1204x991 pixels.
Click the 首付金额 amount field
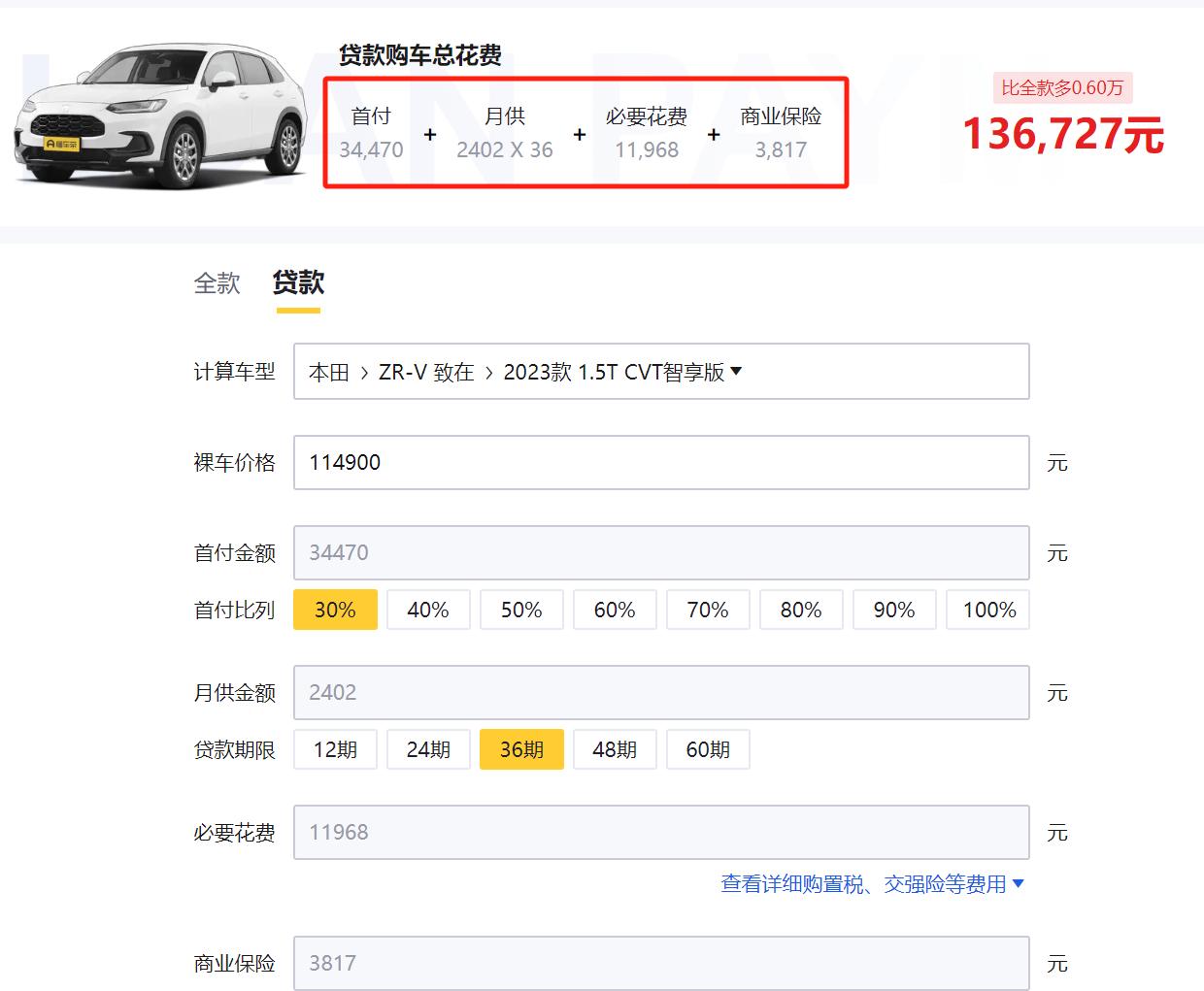click(x=660, y=552)
